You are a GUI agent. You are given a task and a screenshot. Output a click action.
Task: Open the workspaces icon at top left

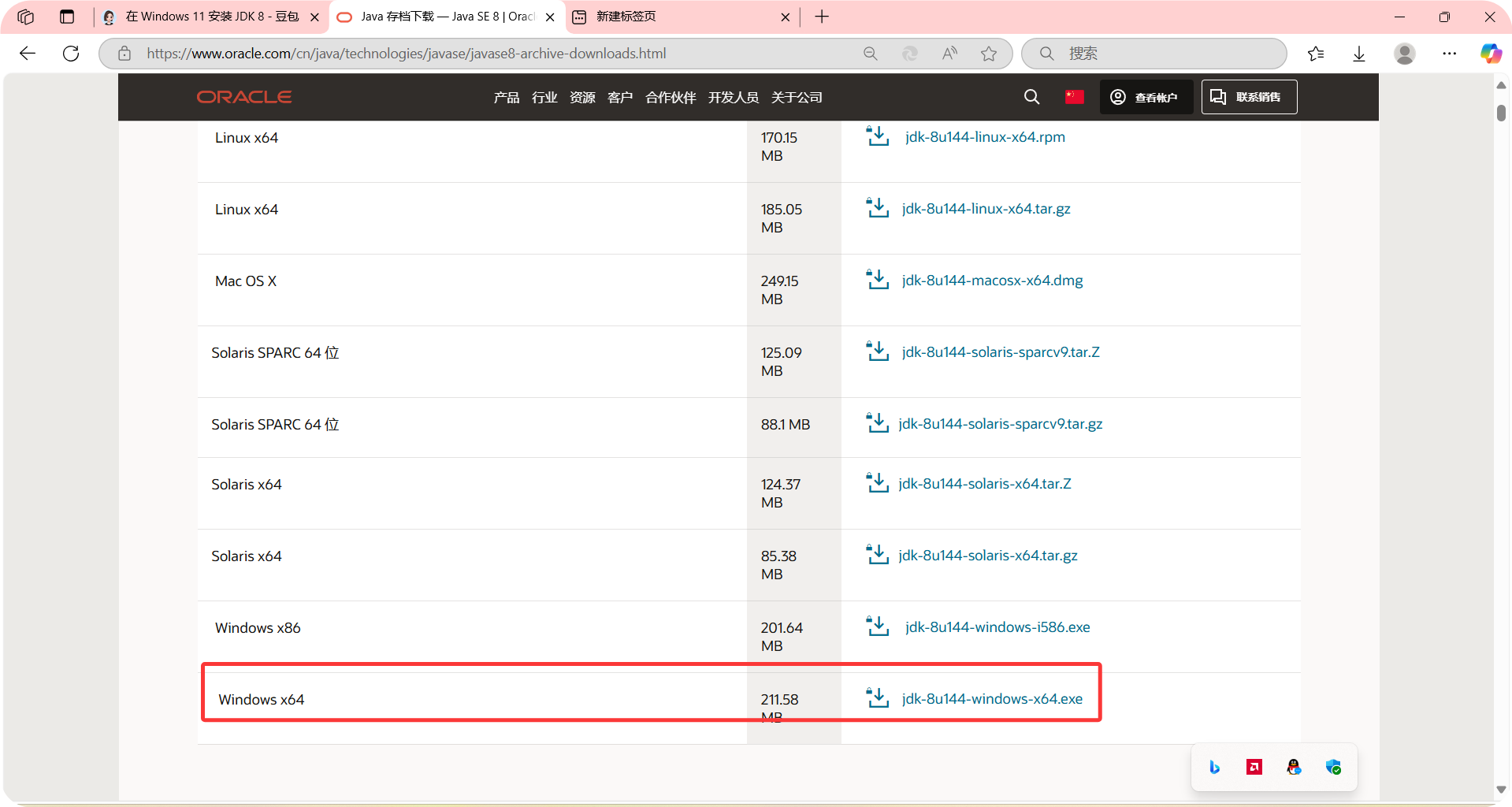[x=25, y=17]
